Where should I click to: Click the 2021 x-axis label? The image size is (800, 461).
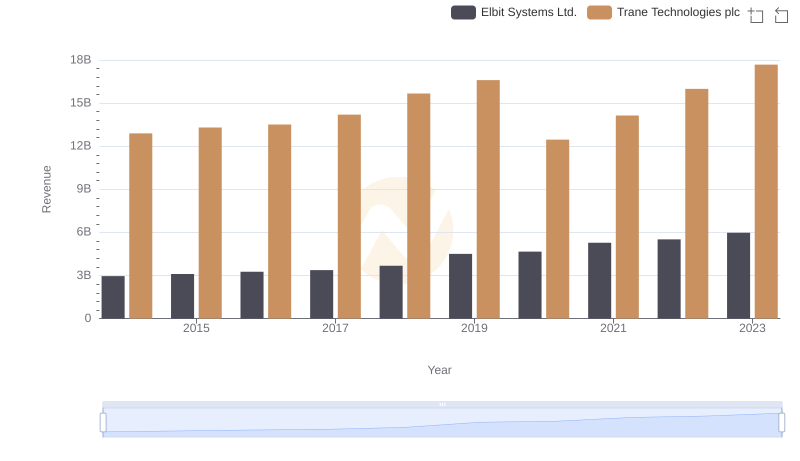click(x=613, y=328)
